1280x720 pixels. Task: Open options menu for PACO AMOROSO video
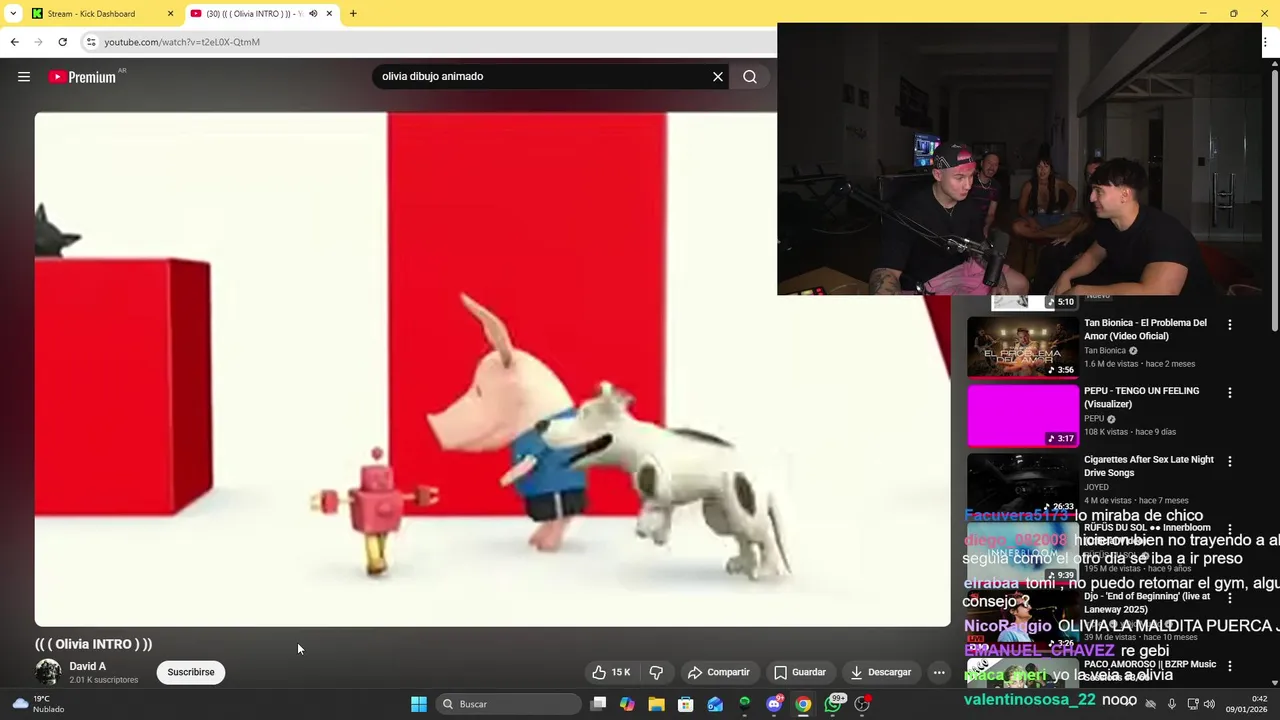(1230, 666)
